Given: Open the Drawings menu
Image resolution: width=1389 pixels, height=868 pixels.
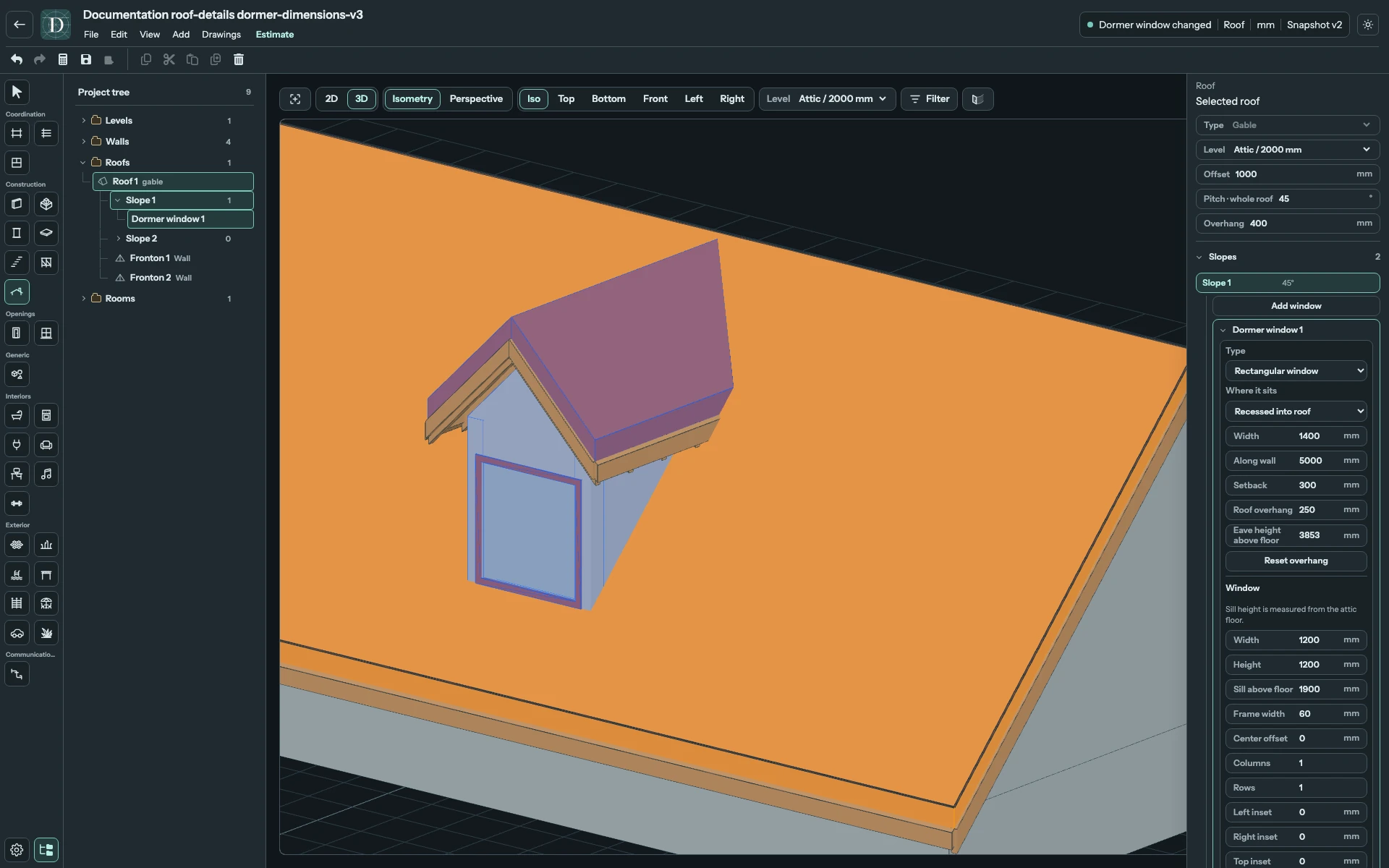Looking at the screenshot, I should (221, 35).
